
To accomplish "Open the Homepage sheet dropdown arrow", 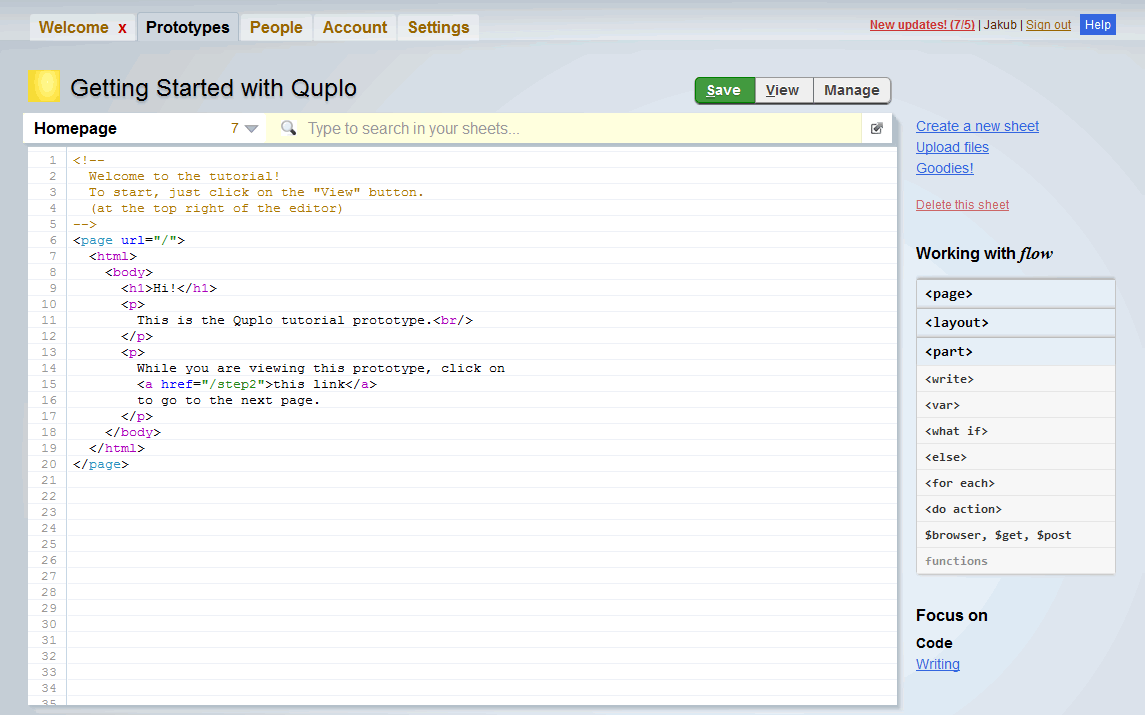I will point(251,129).
